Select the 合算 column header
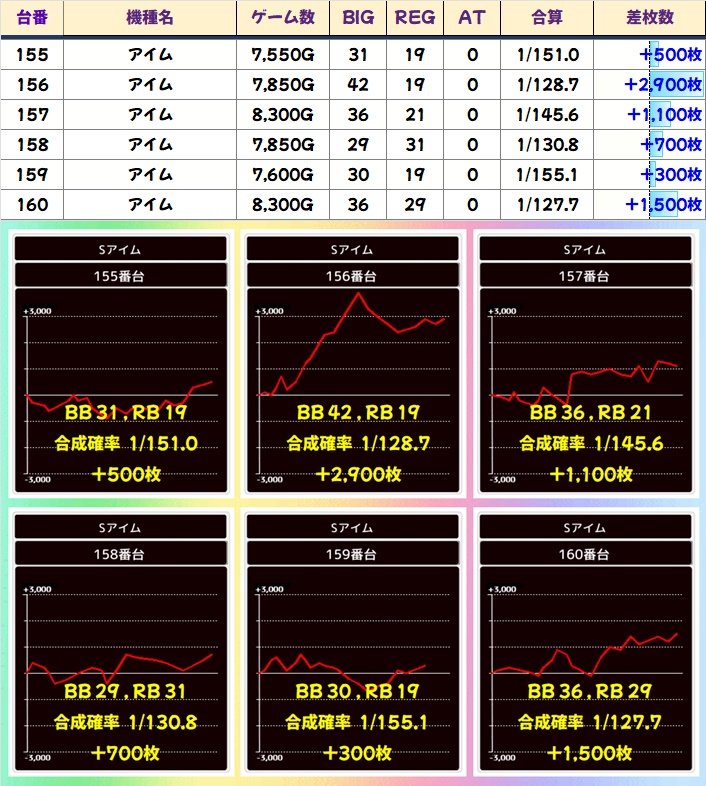This screenshot has height=786, width=706. [547, 18]
